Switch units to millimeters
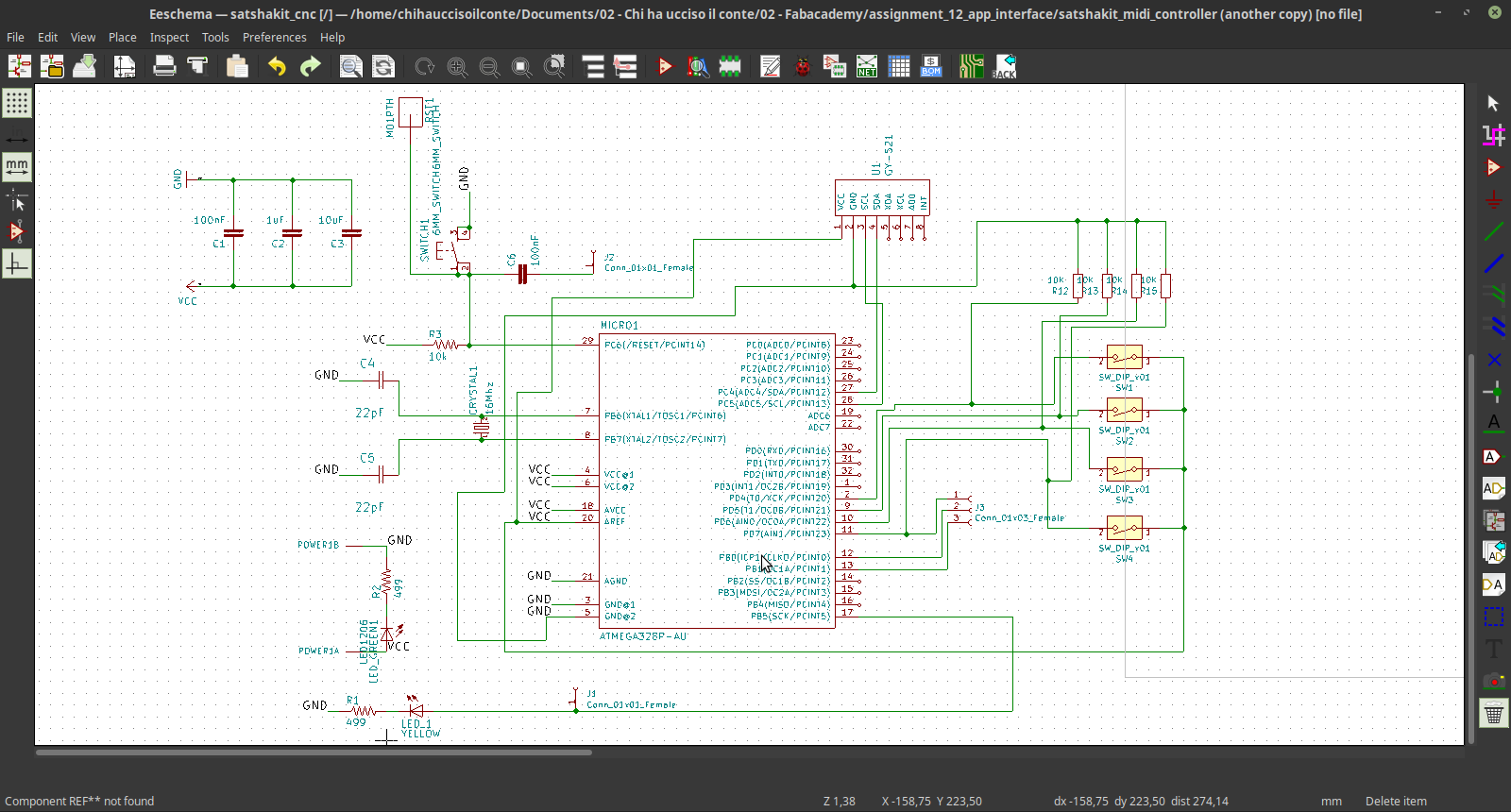Viewport: 1511px width, 812px height. tap(17, 167)
